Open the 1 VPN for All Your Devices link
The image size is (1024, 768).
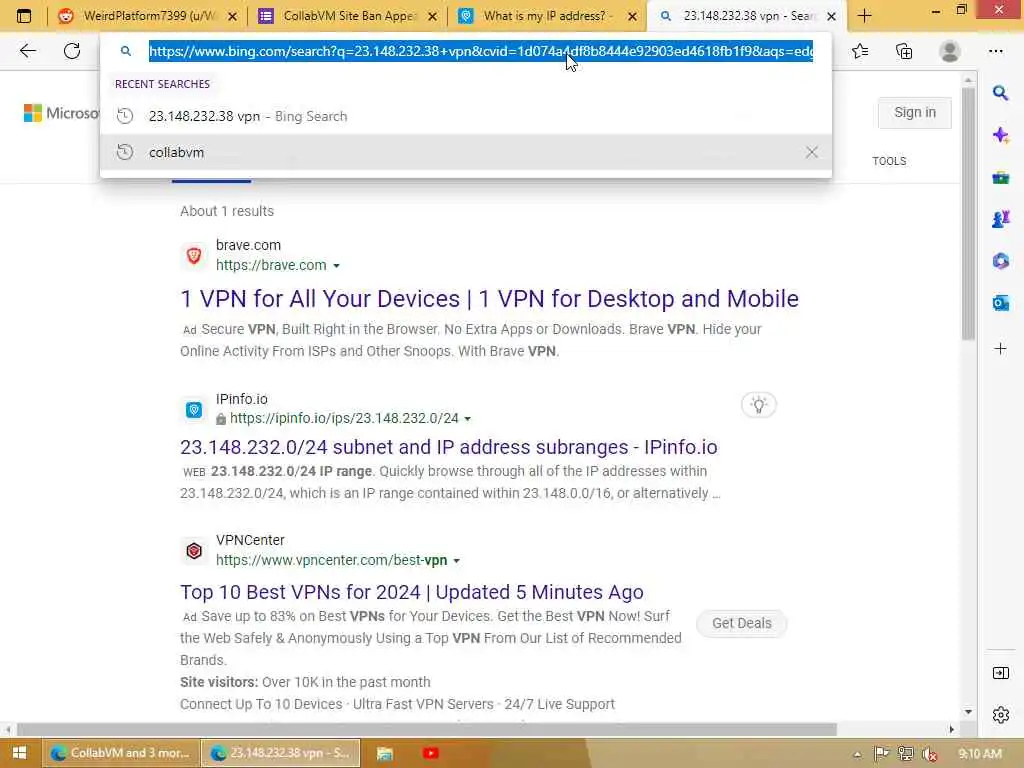click(x=489, y=299)
